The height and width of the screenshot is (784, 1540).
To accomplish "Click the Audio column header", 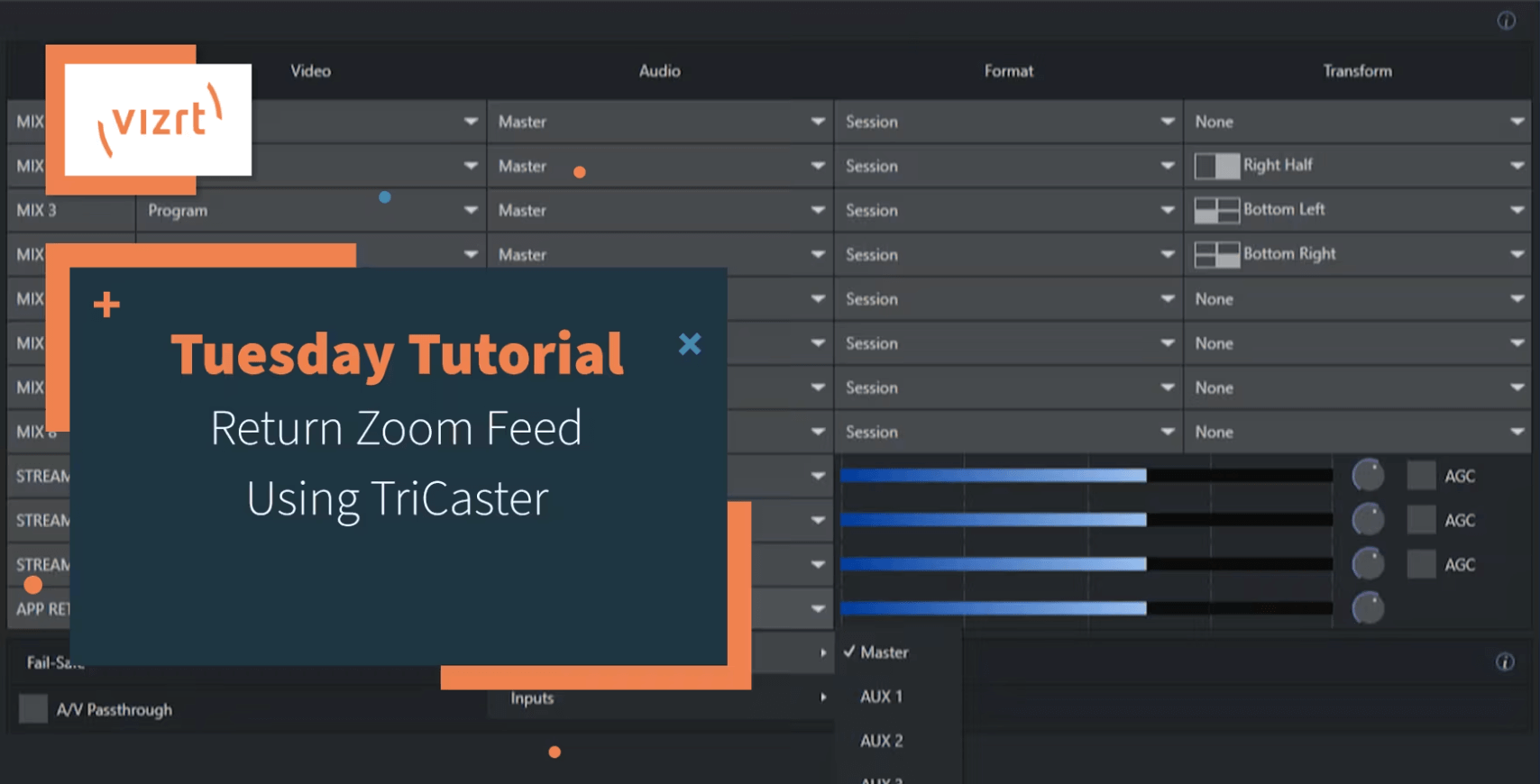I will 660,70.
